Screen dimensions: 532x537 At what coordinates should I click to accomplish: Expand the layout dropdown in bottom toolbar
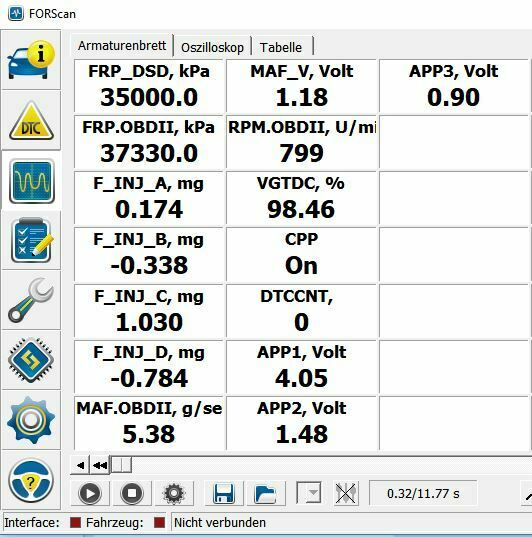(x=308, y=492)
